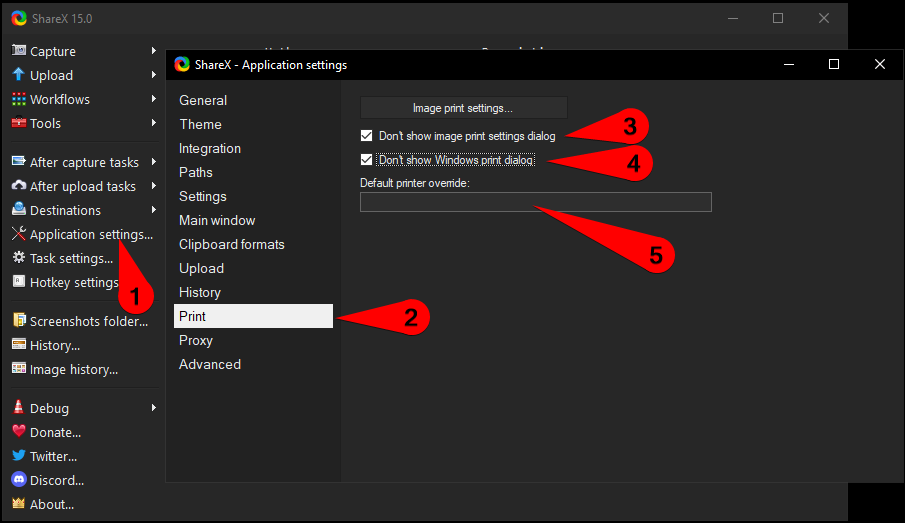Click ShareX 15.0 main window logo
The height and width of the screenshot is (523, 905).
[x=19, y=18]
